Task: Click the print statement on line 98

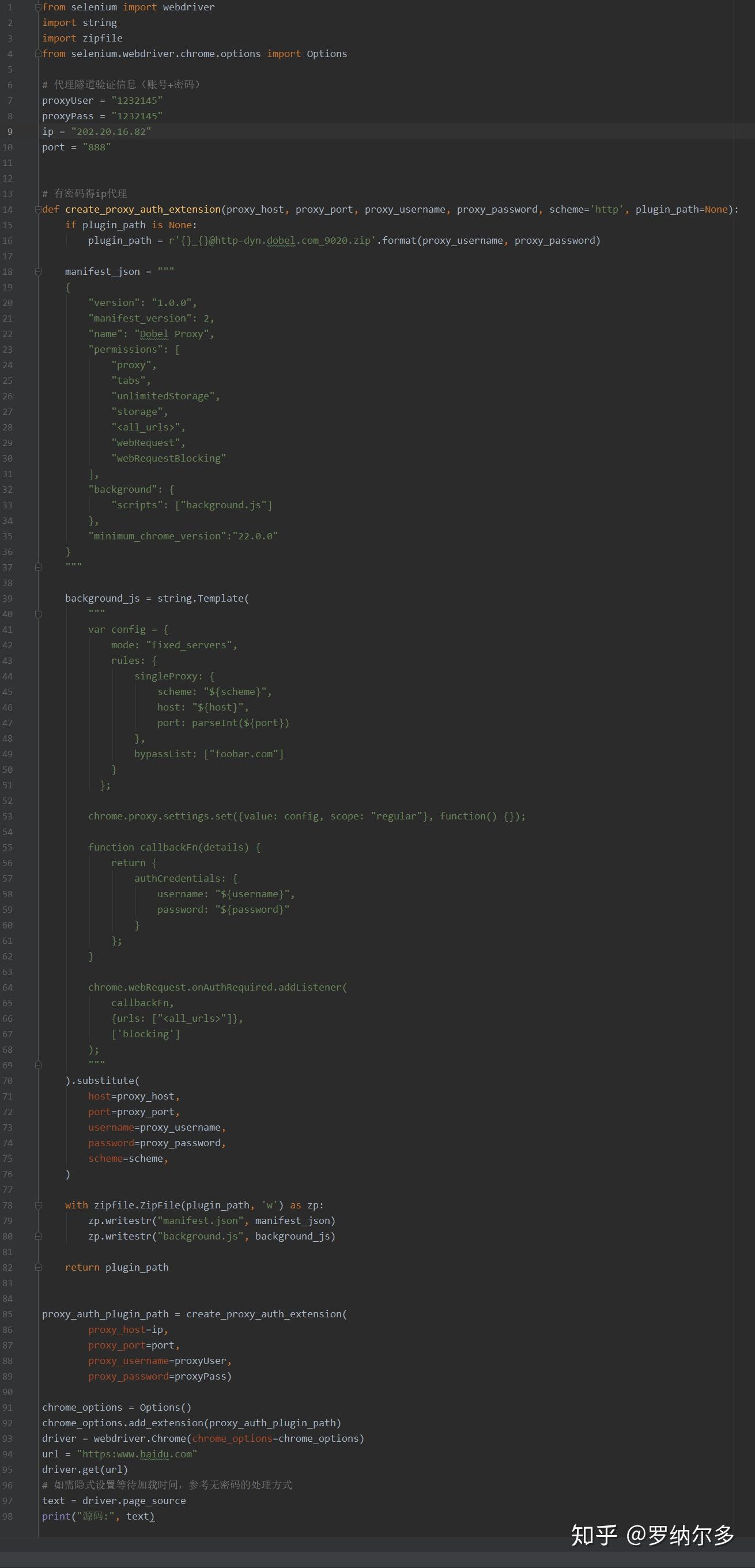Action: (x=98, y=1516)
